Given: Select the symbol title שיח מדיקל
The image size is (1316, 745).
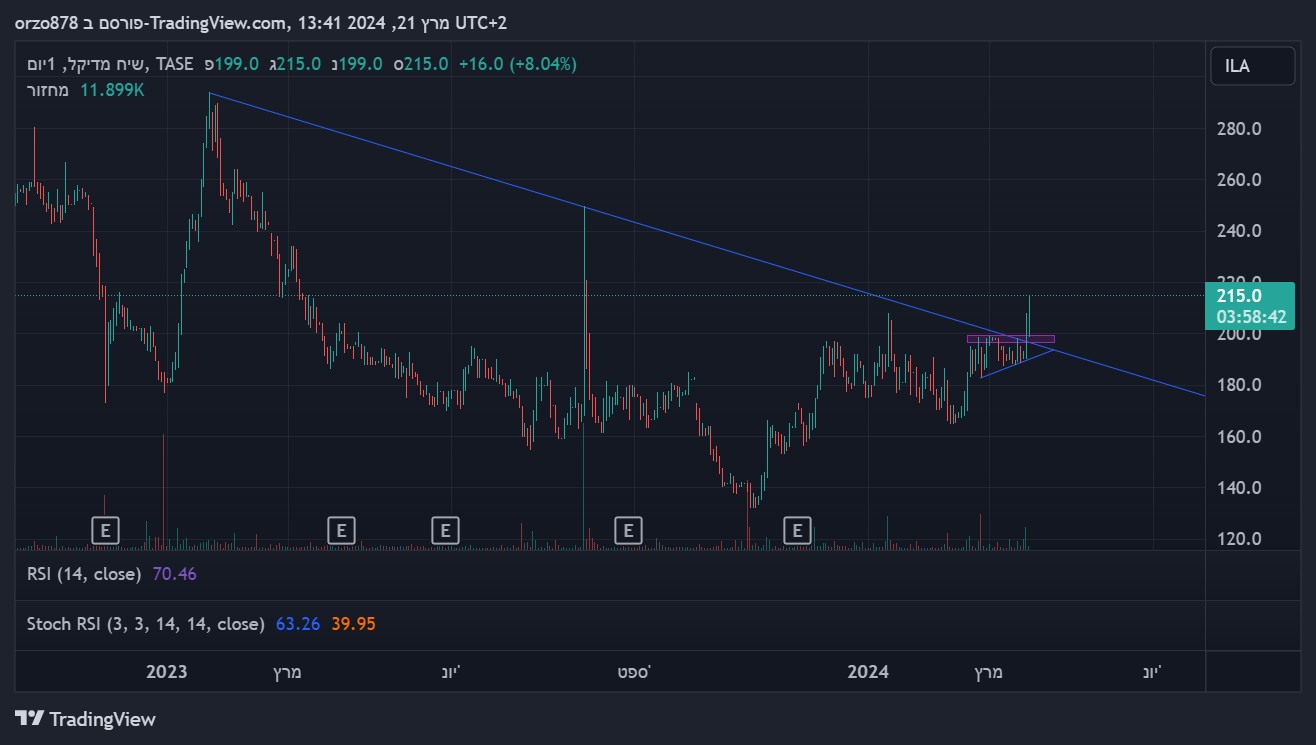Looking at the screenshot, I should (106, 64).
